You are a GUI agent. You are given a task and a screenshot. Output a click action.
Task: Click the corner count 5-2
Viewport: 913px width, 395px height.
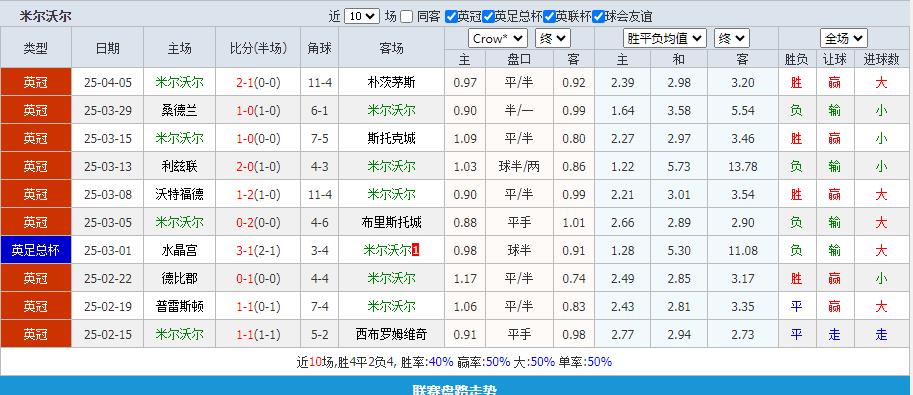click(x=320, y=334)
